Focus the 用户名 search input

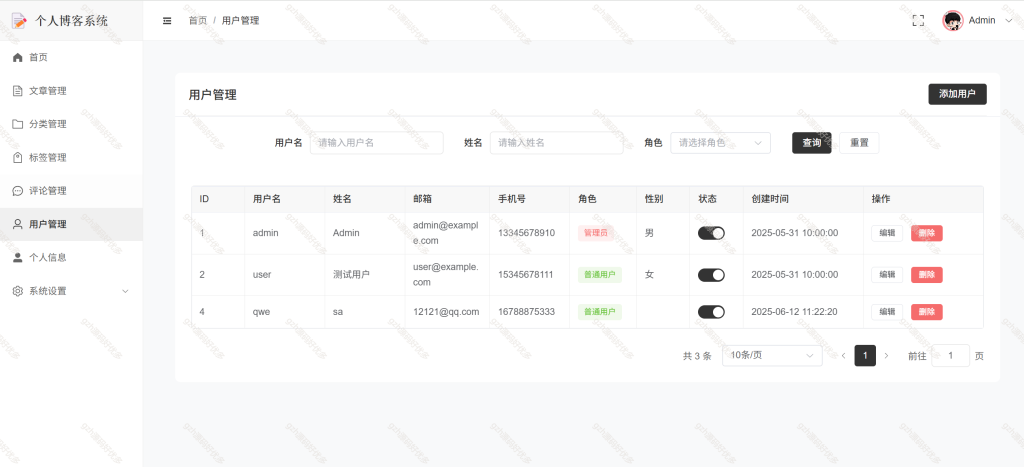(377, 143)
